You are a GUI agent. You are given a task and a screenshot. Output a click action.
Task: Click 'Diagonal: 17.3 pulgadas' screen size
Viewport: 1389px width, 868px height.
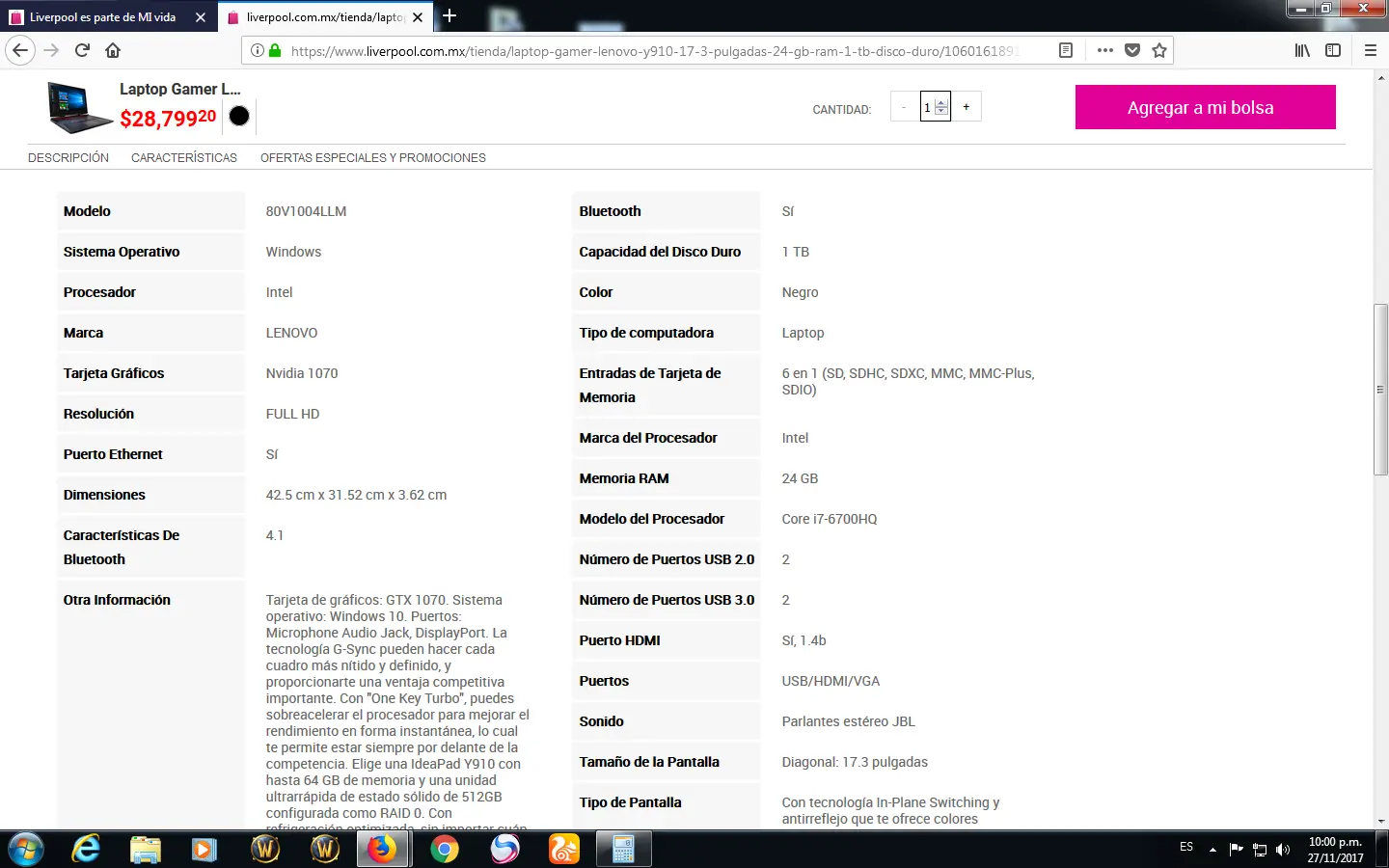855,762
